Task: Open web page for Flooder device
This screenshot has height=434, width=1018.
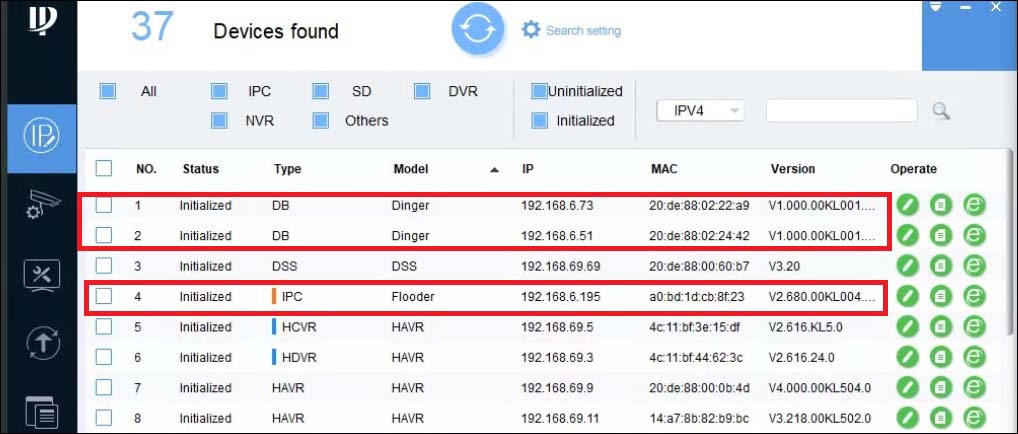Action: [x=974, y=296]
